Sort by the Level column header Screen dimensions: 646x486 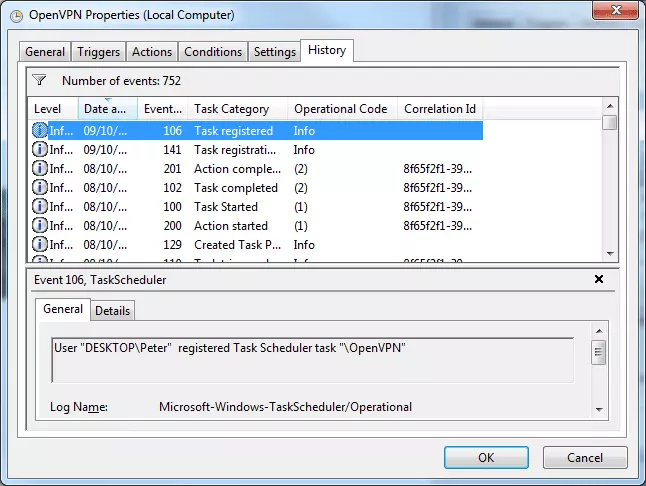tap(53, 109)
